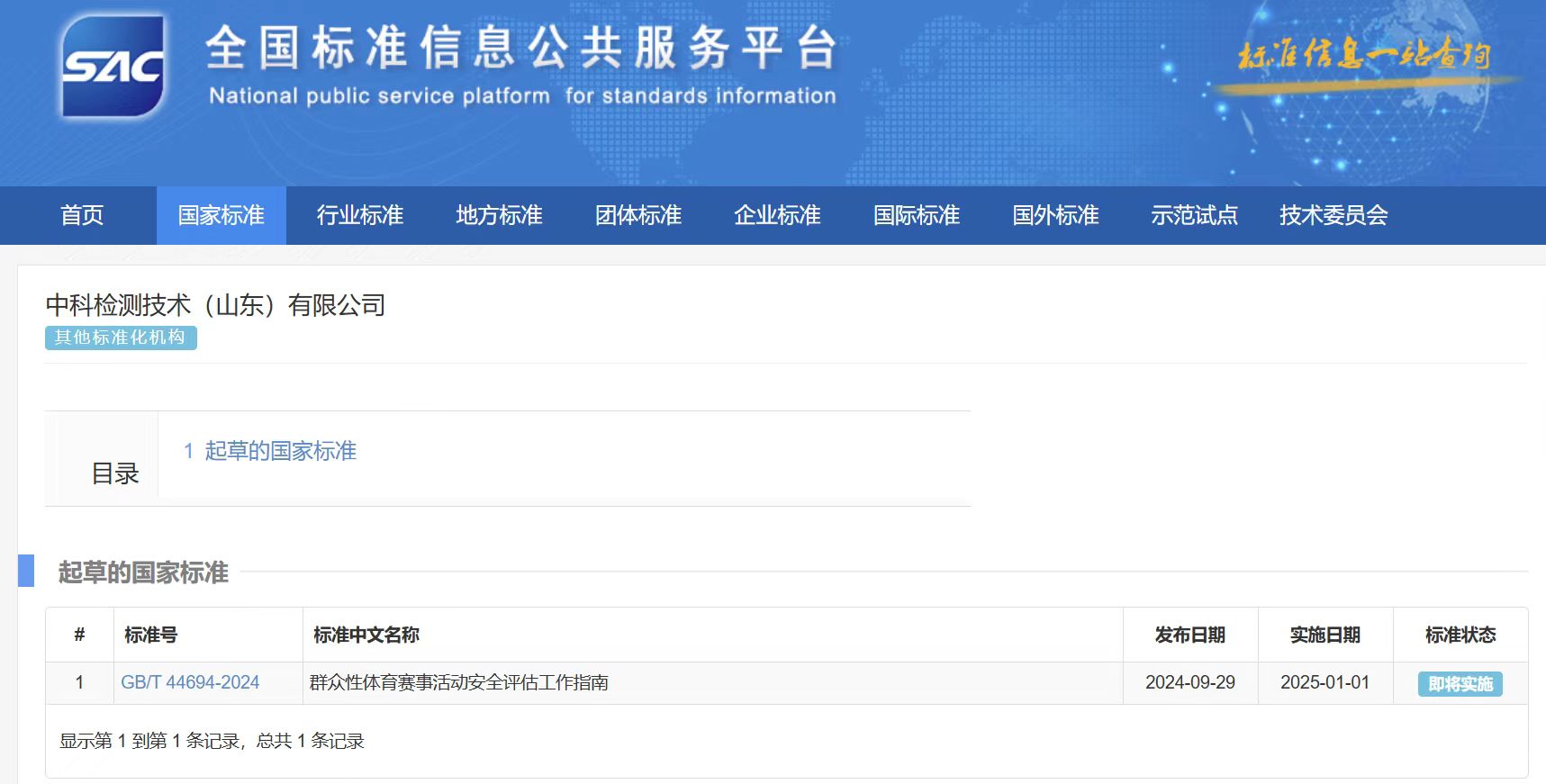1546x784 pixels.
Task: Click the 标准信息一站查询 slogan banner
Action: click(x=1364, y=56)
